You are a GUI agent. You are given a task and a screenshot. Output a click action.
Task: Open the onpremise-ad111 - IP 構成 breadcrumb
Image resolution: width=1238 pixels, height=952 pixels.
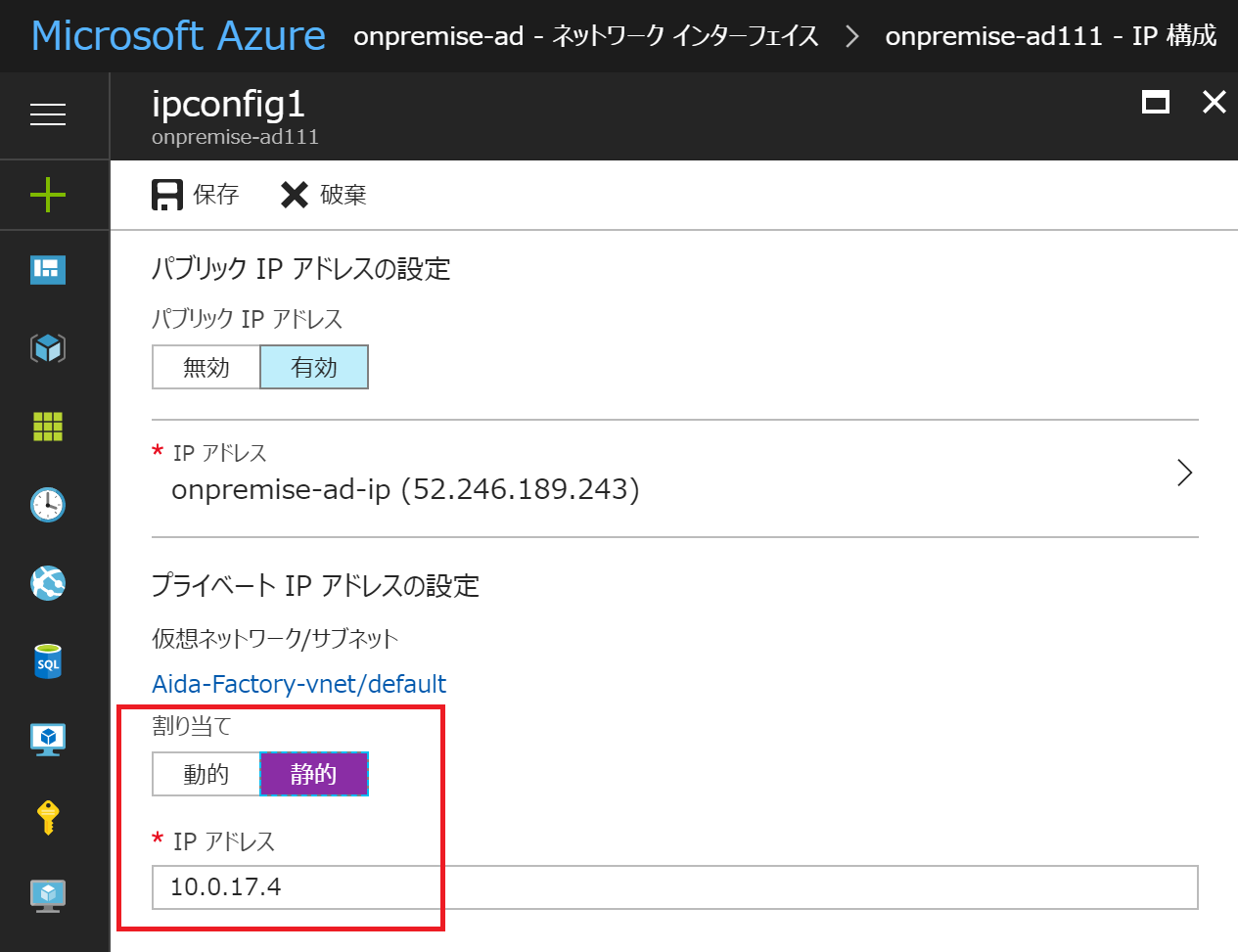(x=1050, y=35)
